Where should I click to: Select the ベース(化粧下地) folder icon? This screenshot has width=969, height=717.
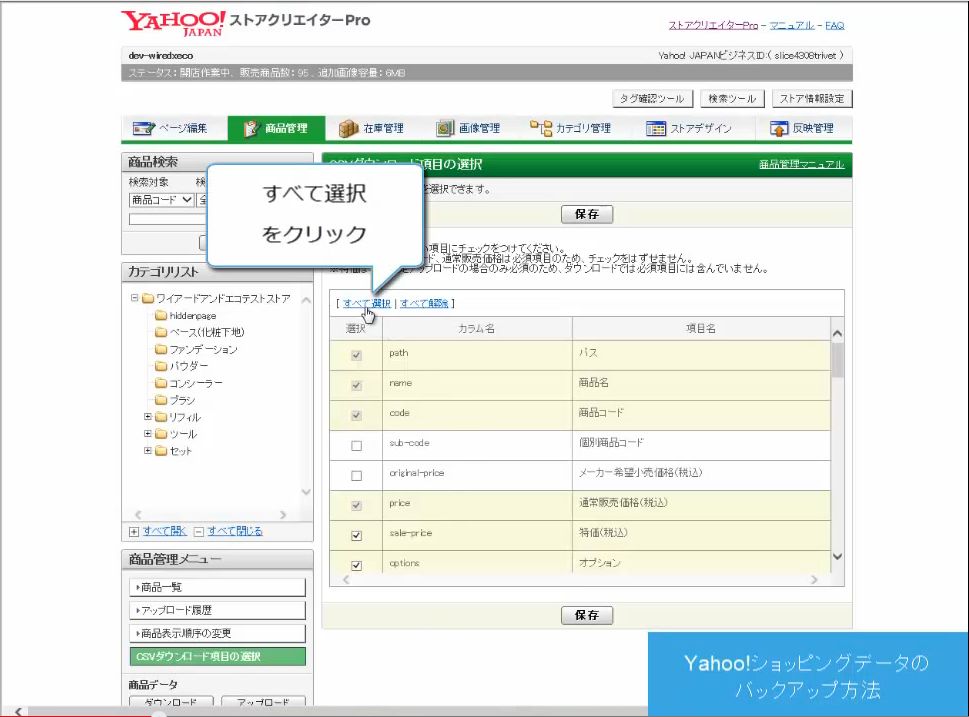161,332
